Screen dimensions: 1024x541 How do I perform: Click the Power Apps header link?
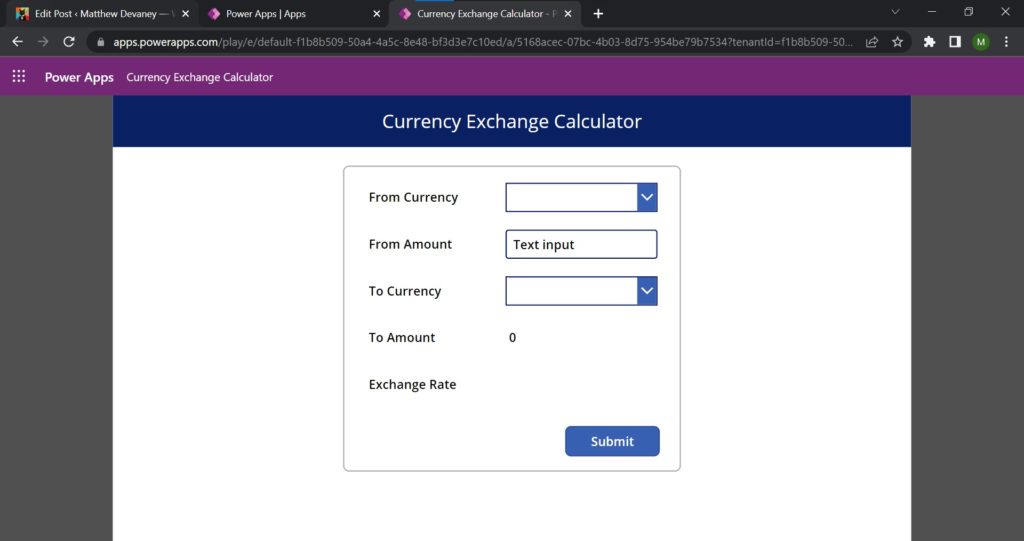[79, 77]
